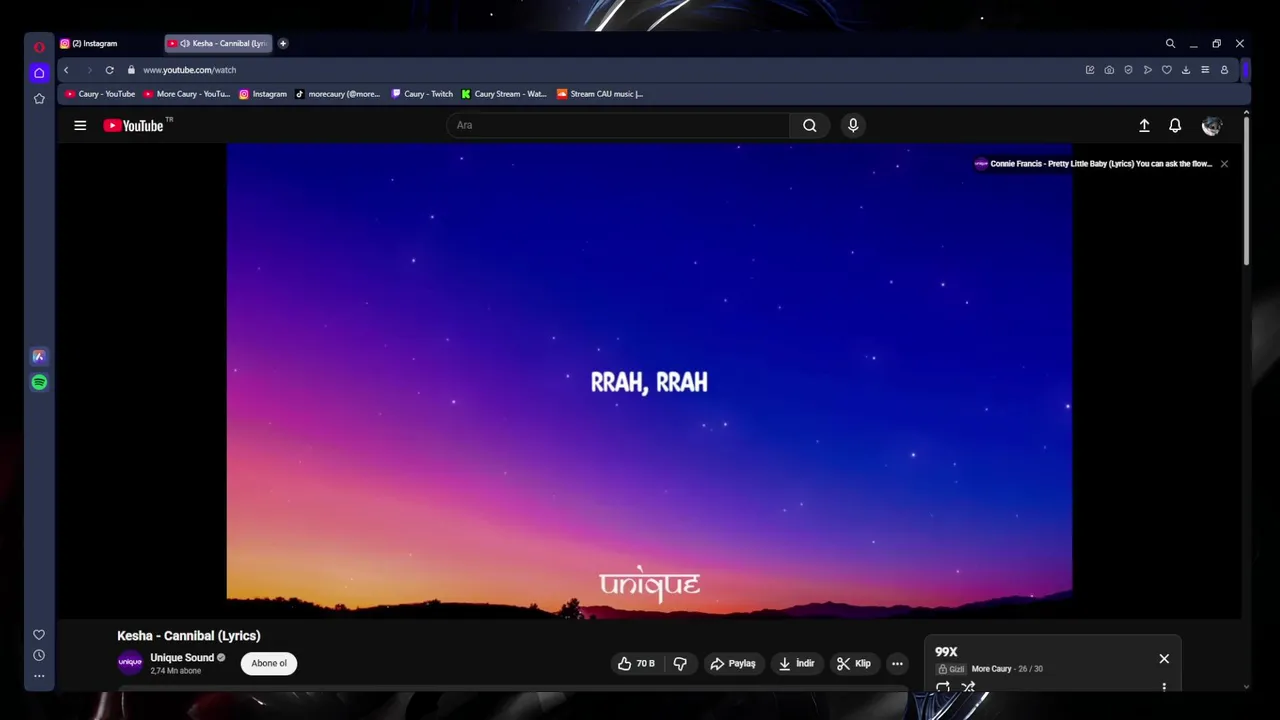The width and height of the screenshot is (1280, 720).
Task: Click the video player to pause
Action: click(x=649, y=380)
